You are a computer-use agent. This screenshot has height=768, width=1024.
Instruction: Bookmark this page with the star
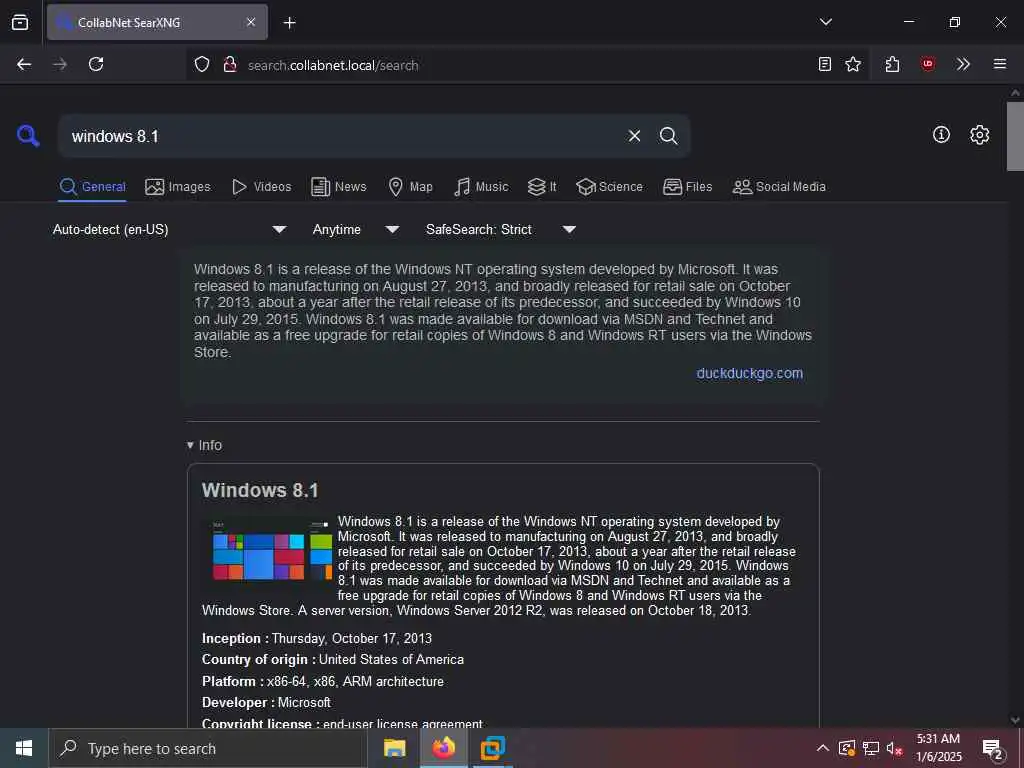point(853,64)
